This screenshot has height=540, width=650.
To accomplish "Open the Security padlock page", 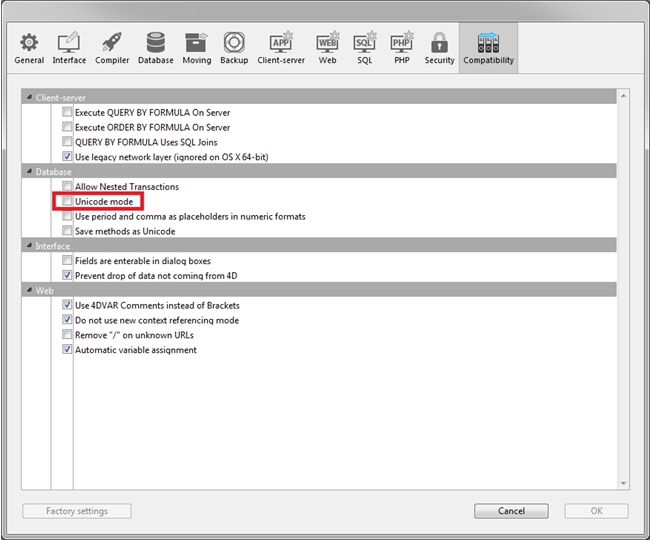I will (x=439, y=47).
